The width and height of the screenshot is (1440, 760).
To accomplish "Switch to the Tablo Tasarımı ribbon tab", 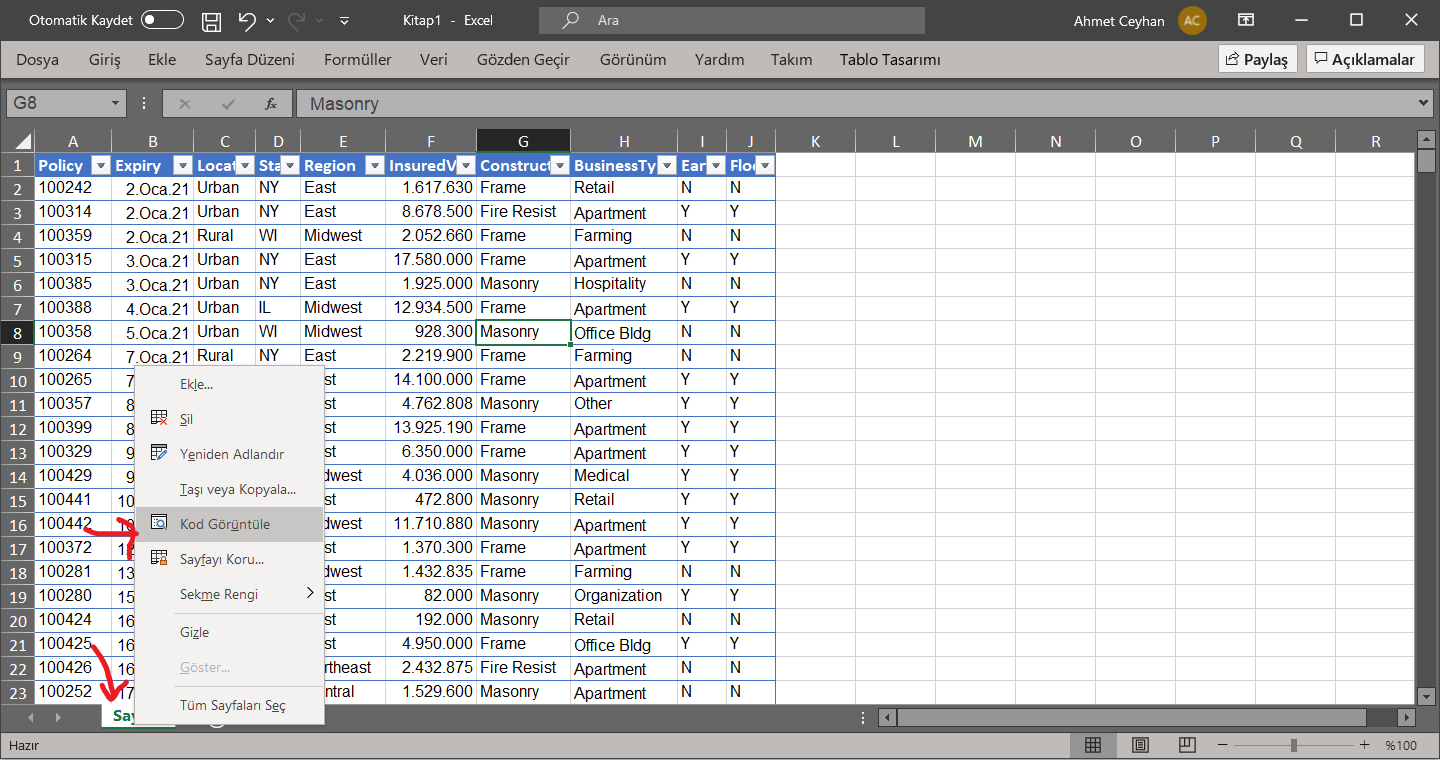I will click(889, 59).
